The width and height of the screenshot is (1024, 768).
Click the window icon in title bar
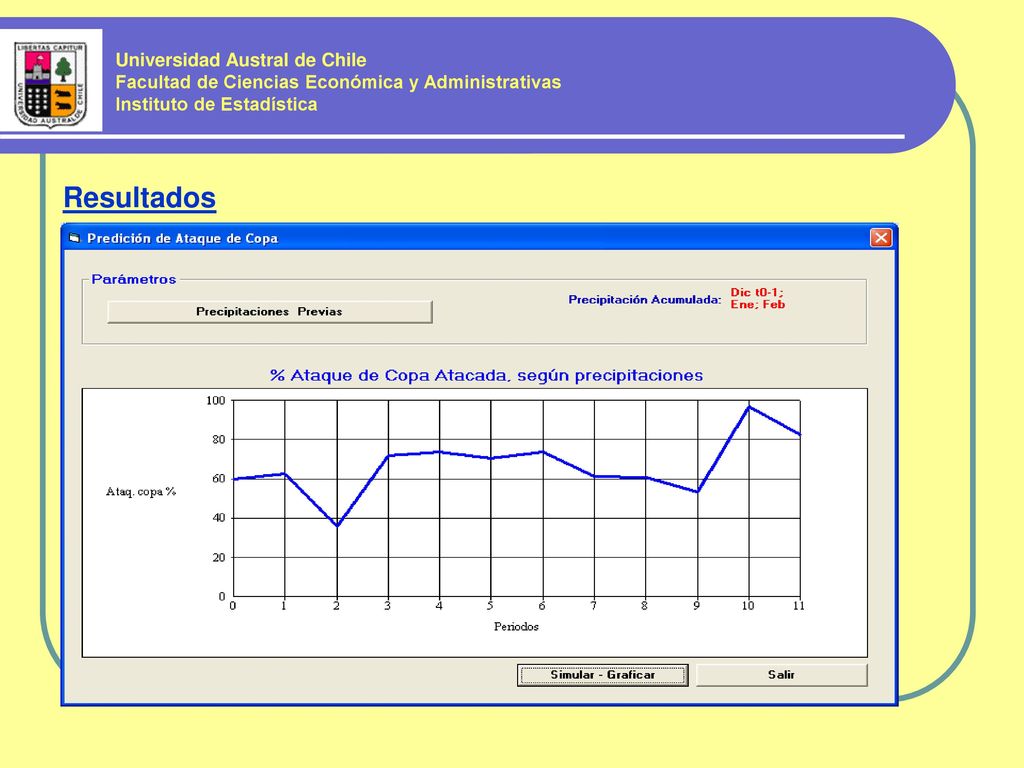pyautogui.click(x=74, y=238)
